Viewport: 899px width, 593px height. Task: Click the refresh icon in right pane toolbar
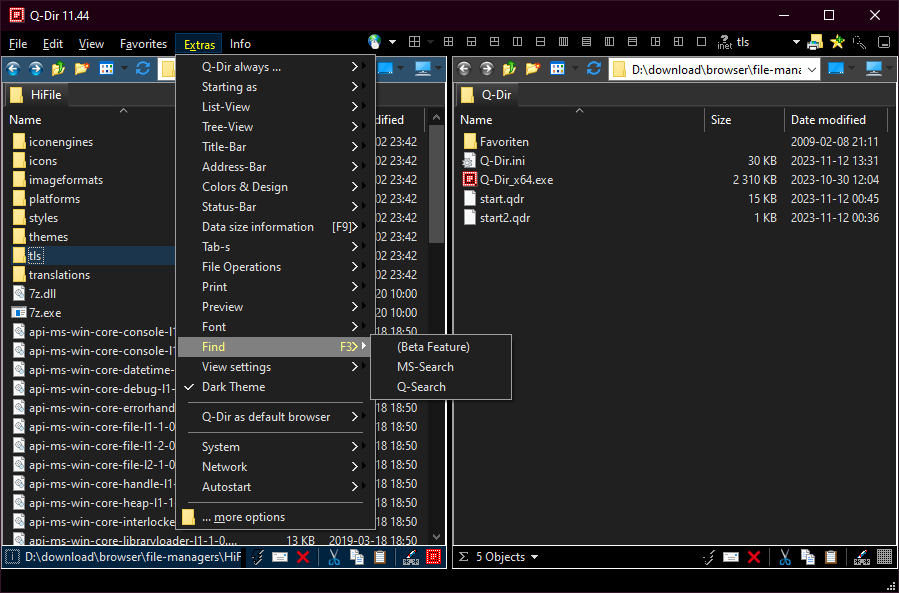pyautogui.click(x=594, y=69)
